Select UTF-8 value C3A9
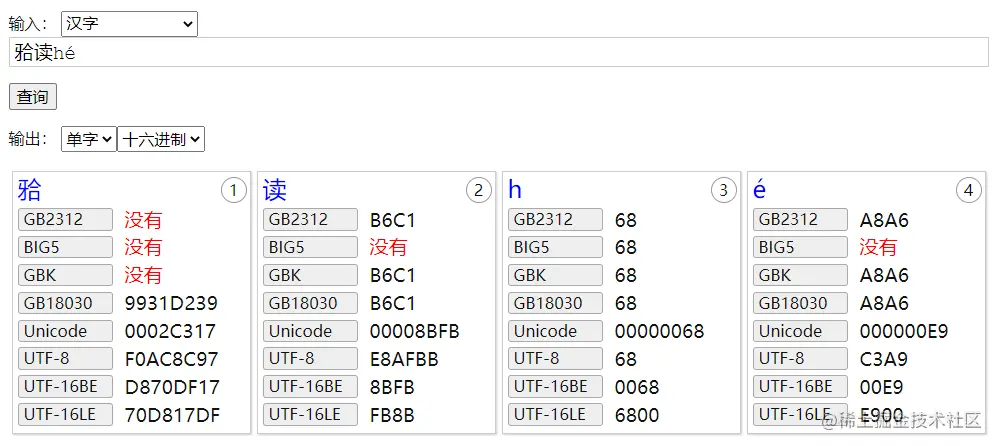This screenshot has width=997, height=446. 884,359
